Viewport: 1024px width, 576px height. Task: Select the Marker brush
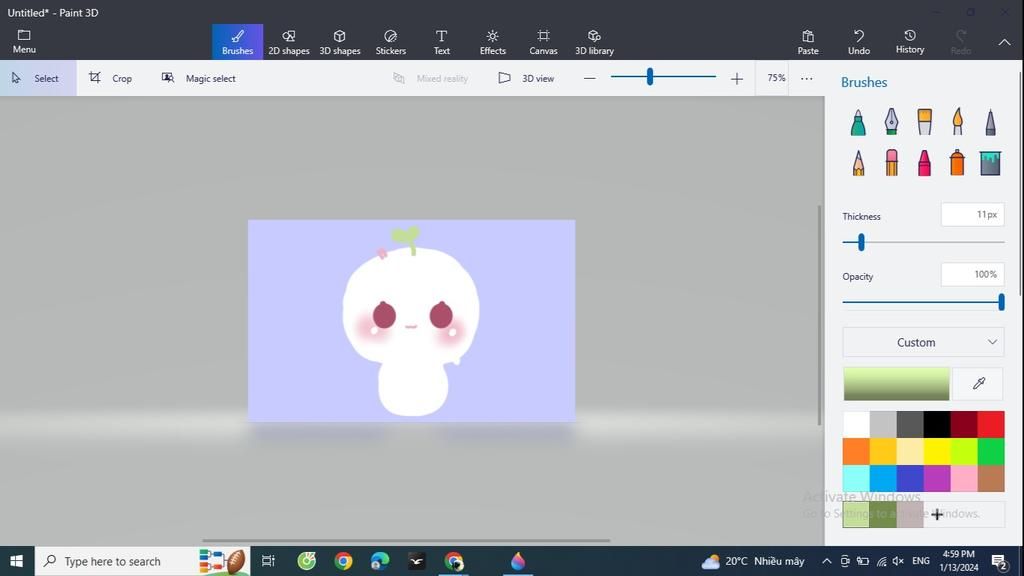[858, 122]
